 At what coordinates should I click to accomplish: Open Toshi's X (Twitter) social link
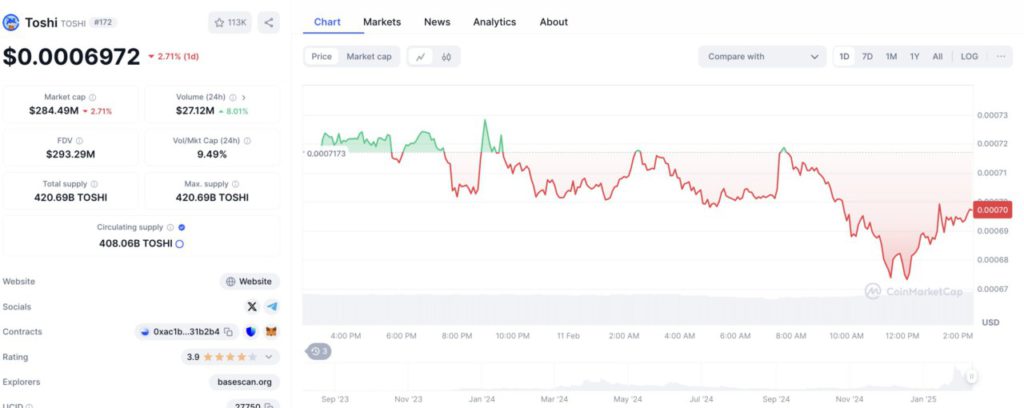coord(252,306)
